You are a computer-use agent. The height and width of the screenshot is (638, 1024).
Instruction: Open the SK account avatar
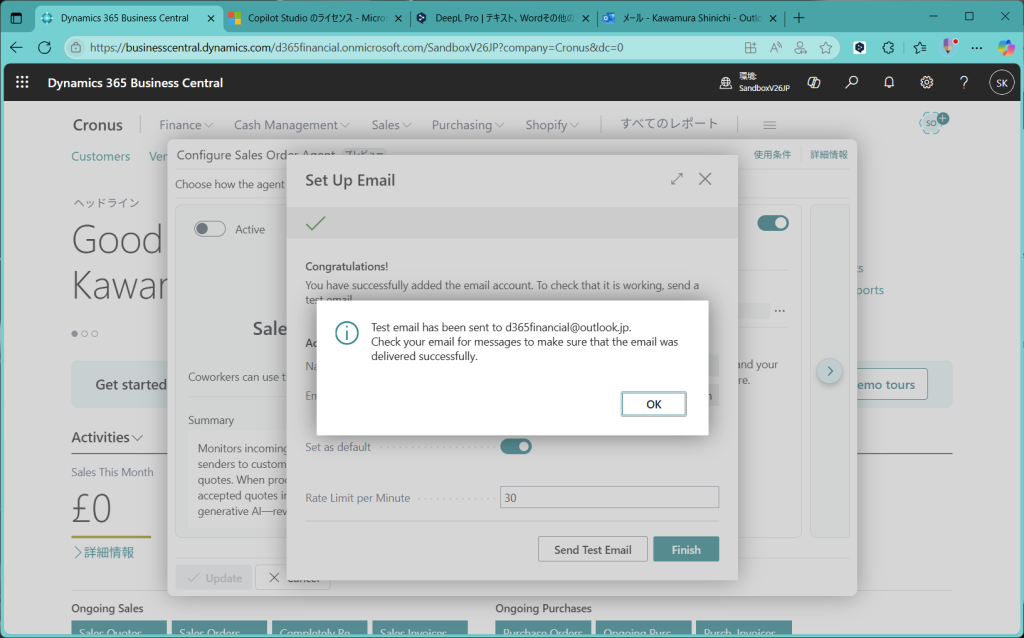tap(1002, 83)
